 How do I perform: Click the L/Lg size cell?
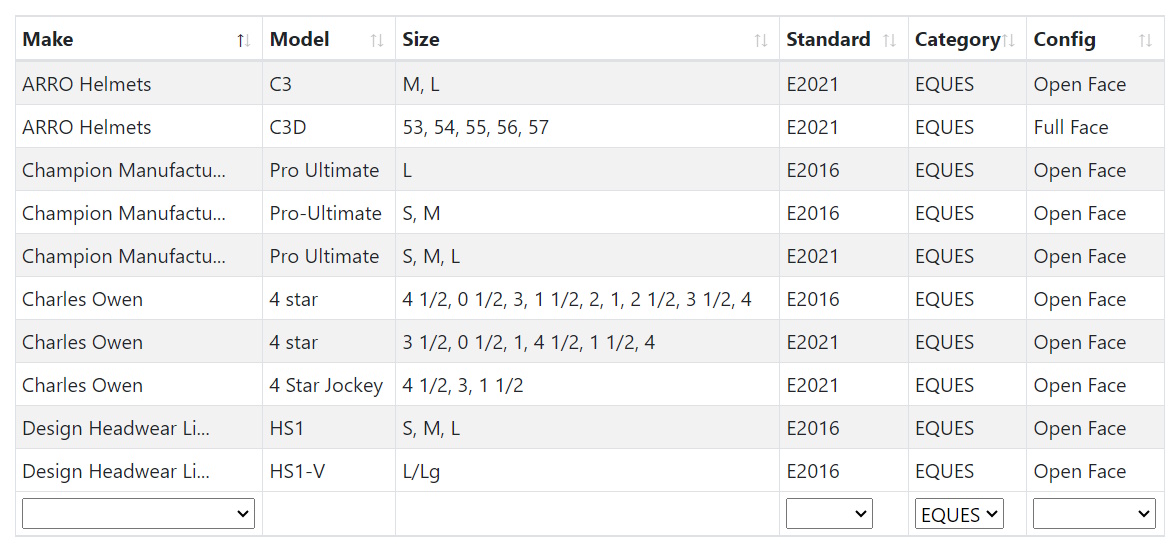tap(421, 472)
